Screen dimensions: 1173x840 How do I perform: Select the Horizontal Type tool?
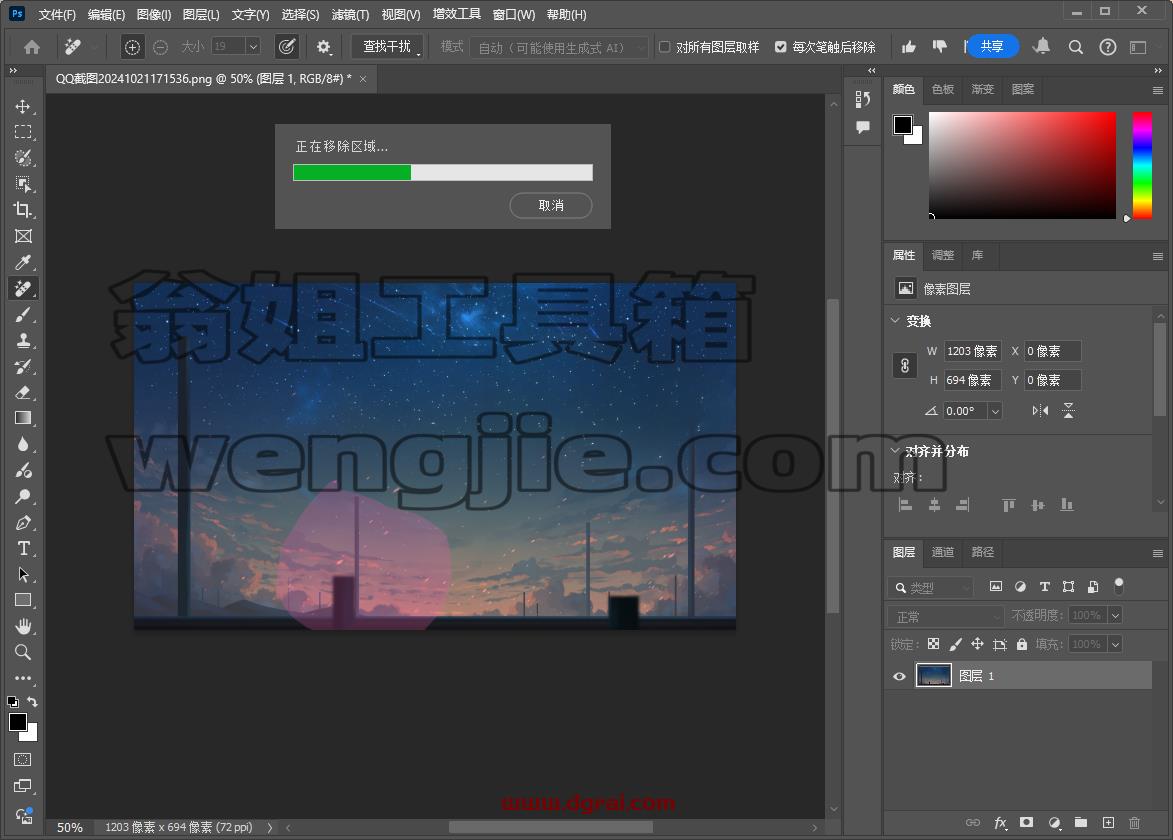[23, 548]
